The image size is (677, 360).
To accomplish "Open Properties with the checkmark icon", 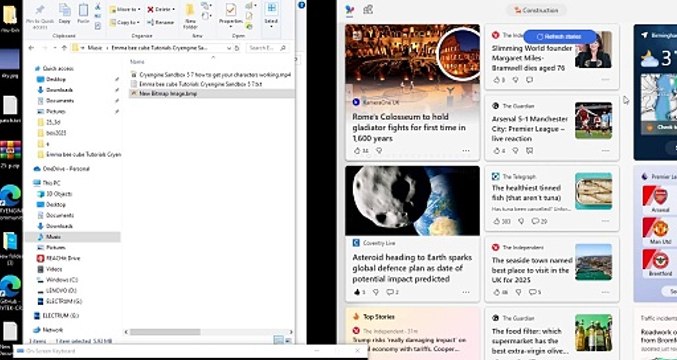I will pos(231,10).
